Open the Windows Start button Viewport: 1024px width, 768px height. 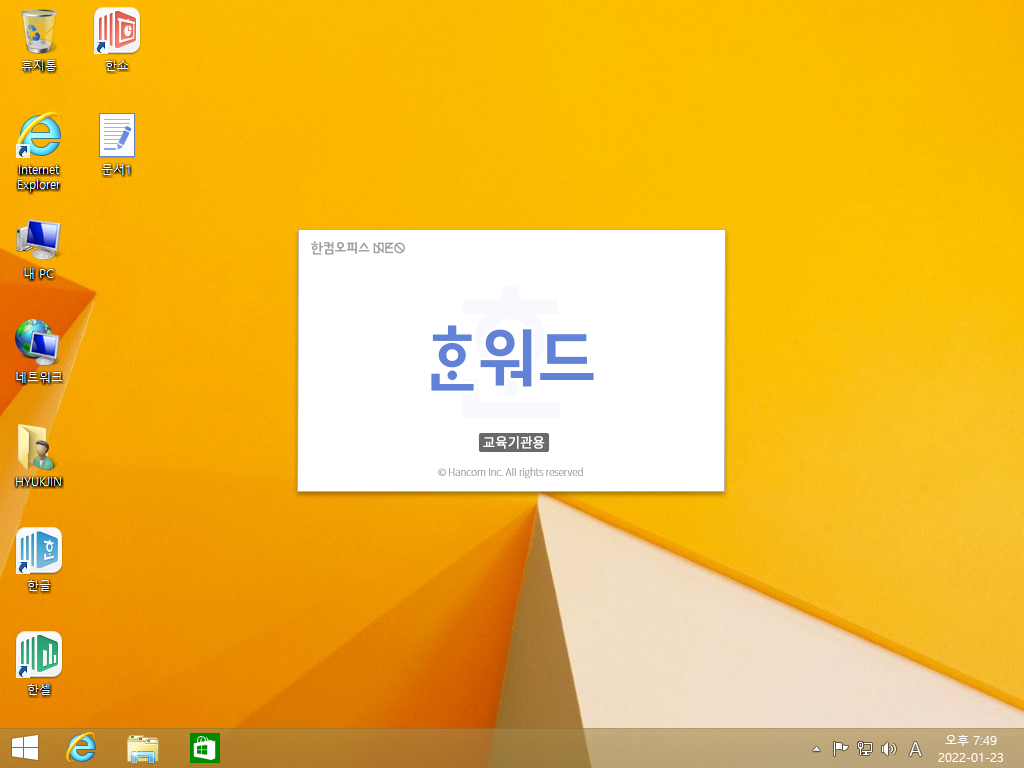click(x=25, y=748)
